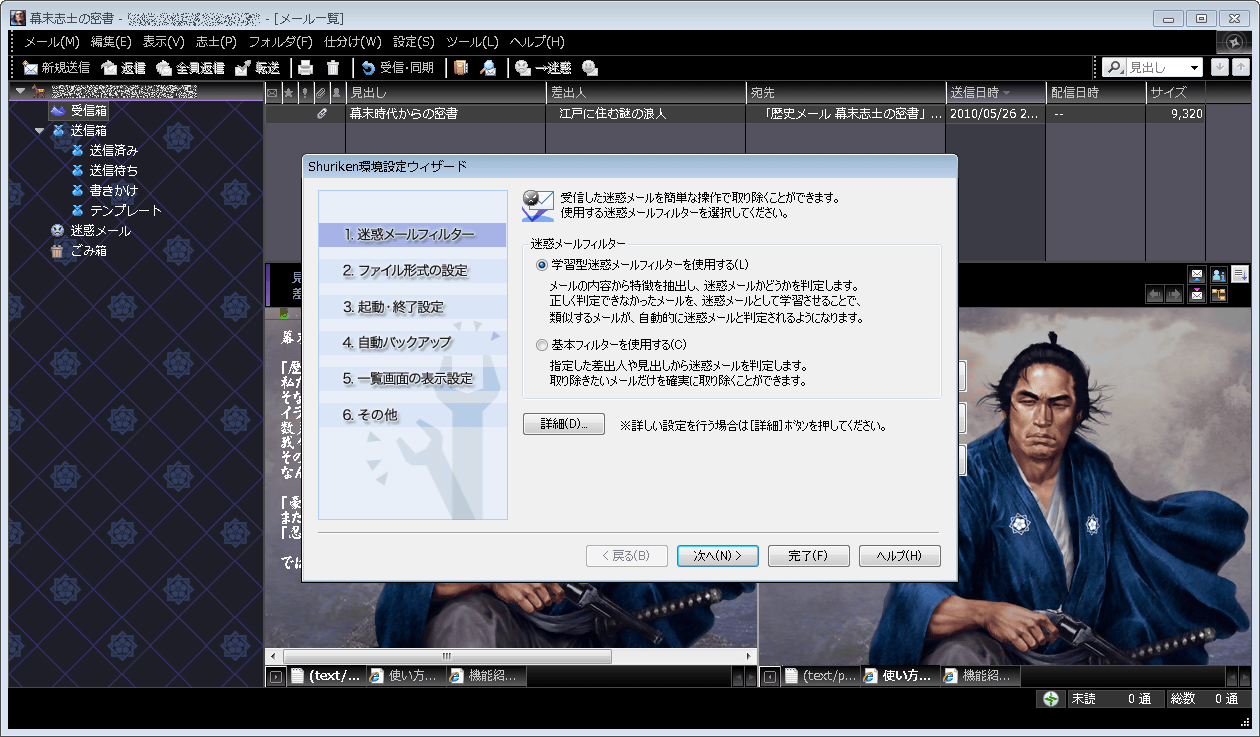Collapse the account tree root node
Image resolution: width=1260 pixels, height=737 pixels.
click(x=21, y=91)
